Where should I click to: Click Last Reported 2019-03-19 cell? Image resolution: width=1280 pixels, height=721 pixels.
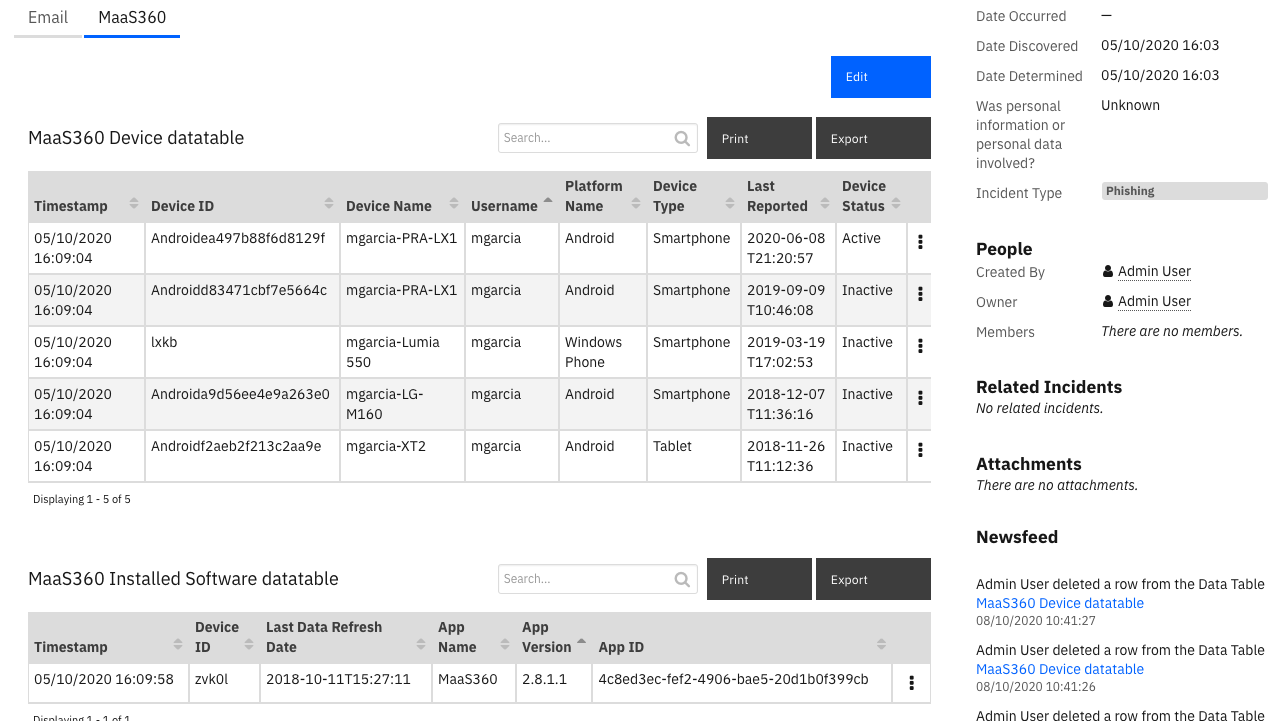(787, 352)
